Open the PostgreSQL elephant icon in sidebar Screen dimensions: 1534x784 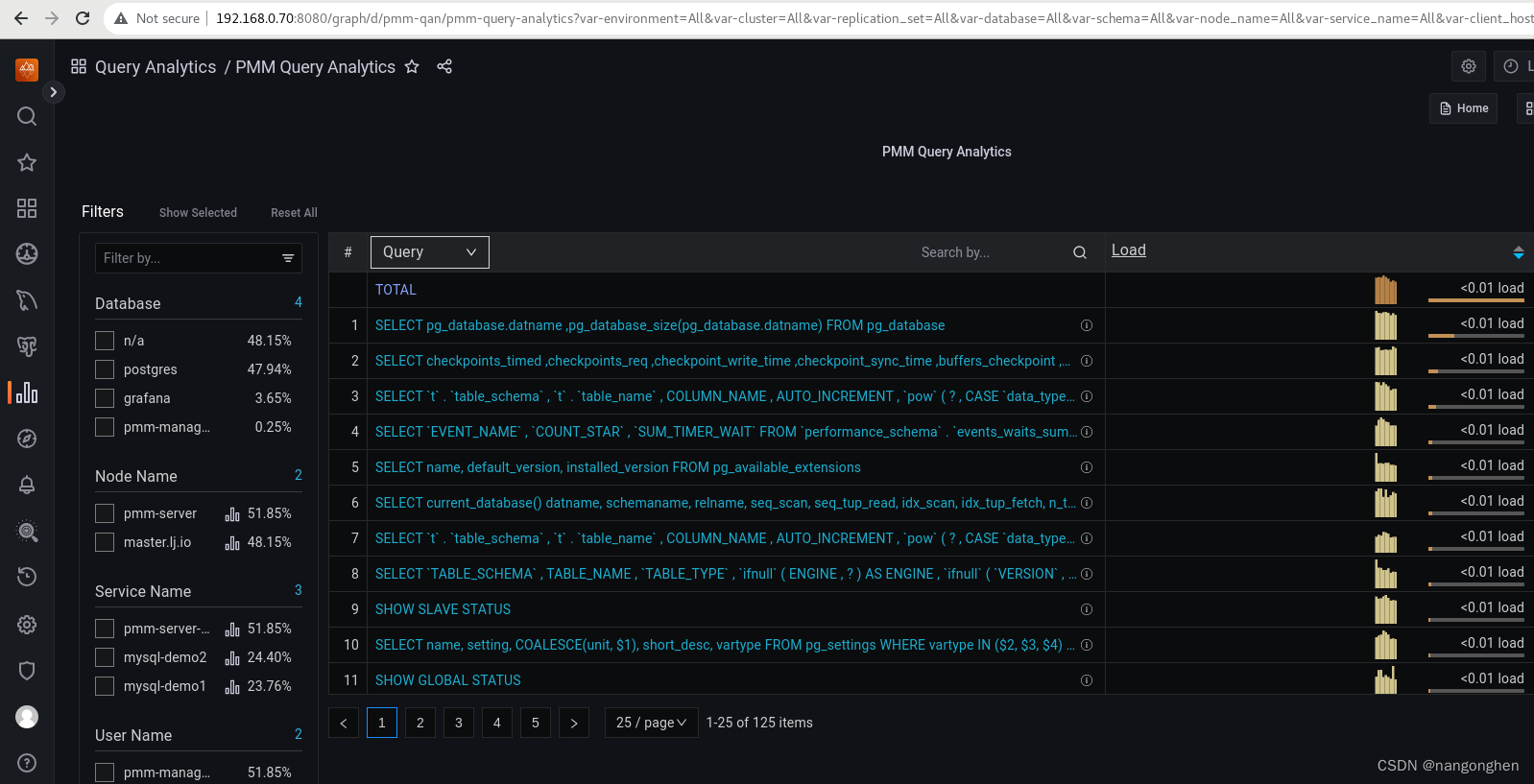(27, 346)
